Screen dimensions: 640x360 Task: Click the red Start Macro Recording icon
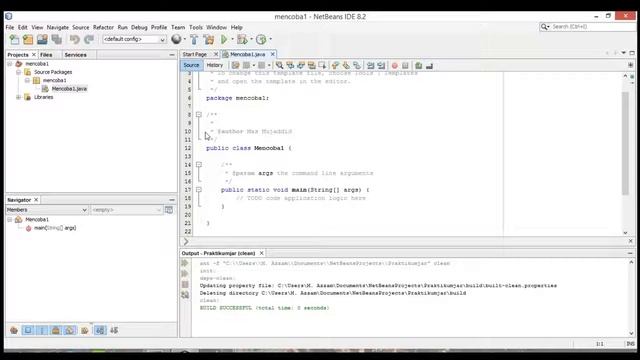(395, 66)
